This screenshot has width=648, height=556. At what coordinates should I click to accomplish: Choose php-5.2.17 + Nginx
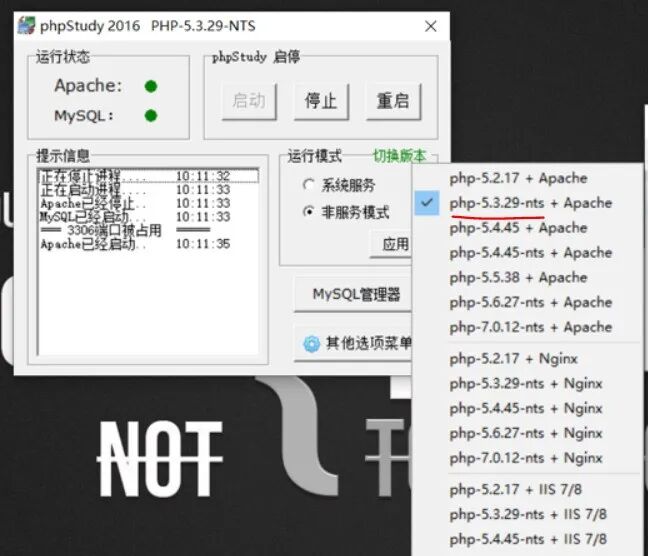[x=527, y=358]
